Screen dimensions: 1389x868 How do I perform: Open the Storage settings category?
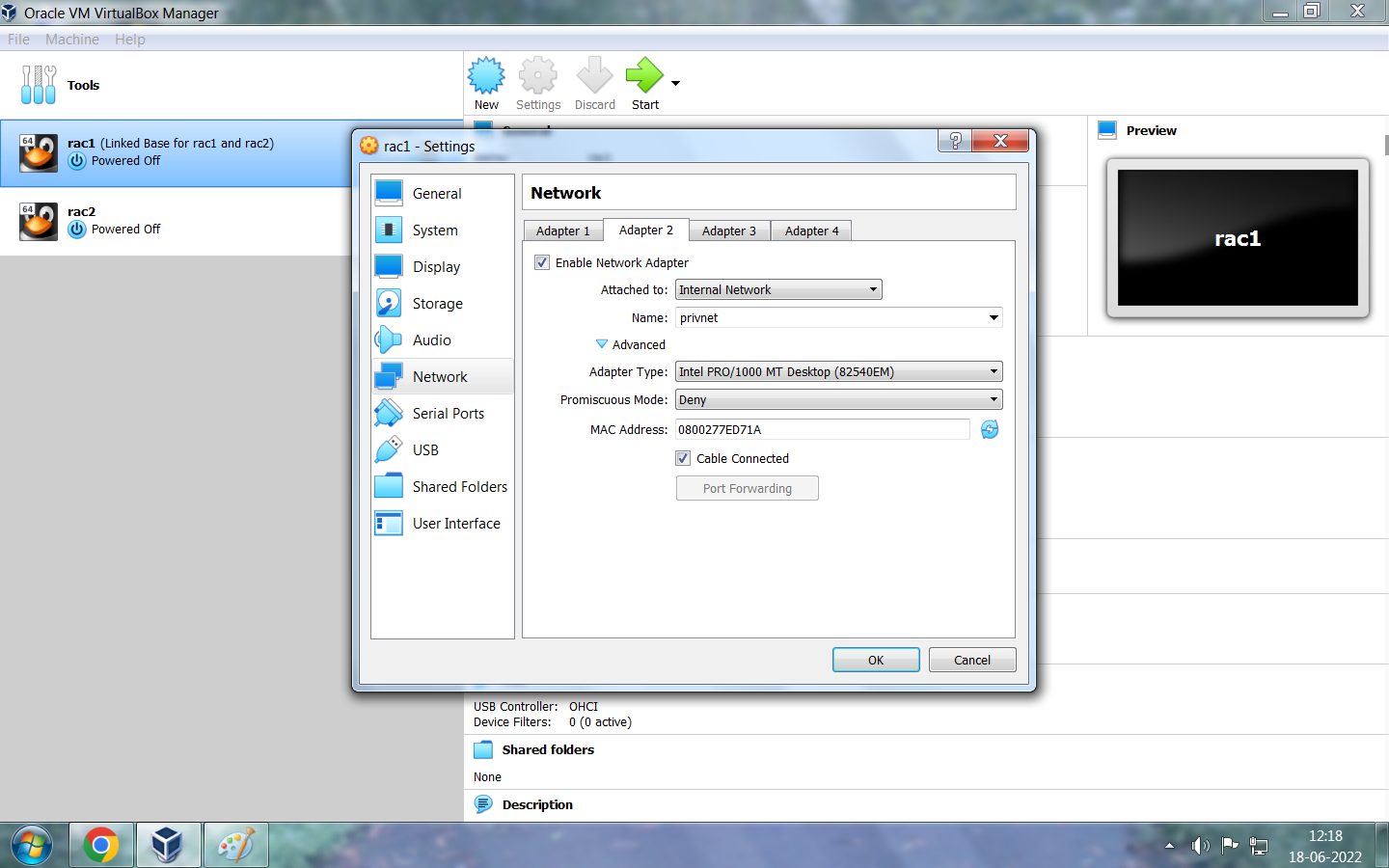tap(442, 304)
